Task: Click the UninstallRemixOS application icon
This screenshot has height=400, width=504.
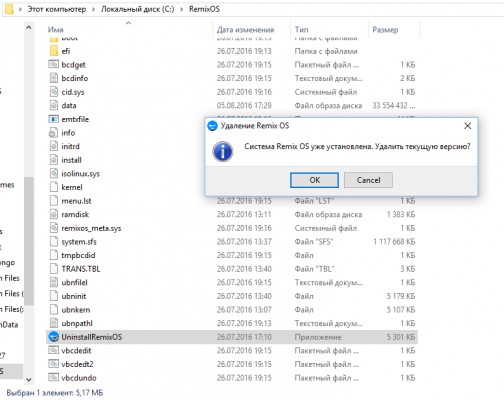Action: (x=54, y=337)
